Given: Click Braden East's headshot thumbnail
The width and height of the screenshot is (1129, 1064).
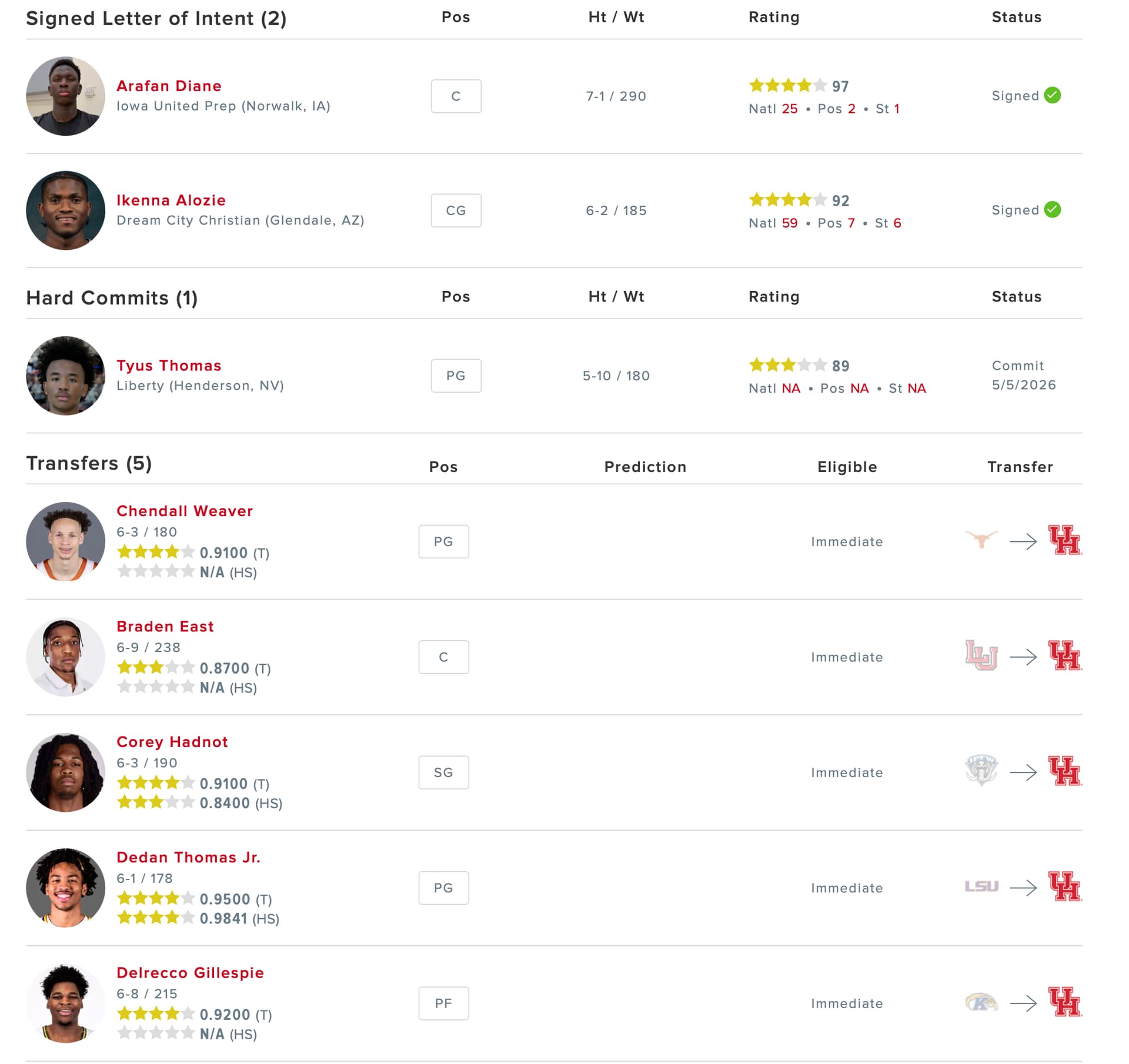Looking at the screenshot, I should click(x=66, y=657).
